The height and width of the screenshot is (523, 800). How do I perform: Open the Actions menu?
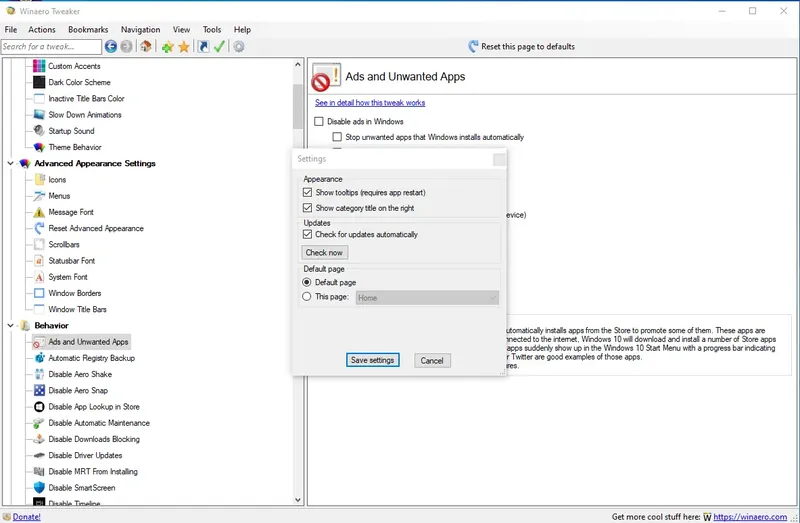[x=42, y=30]
